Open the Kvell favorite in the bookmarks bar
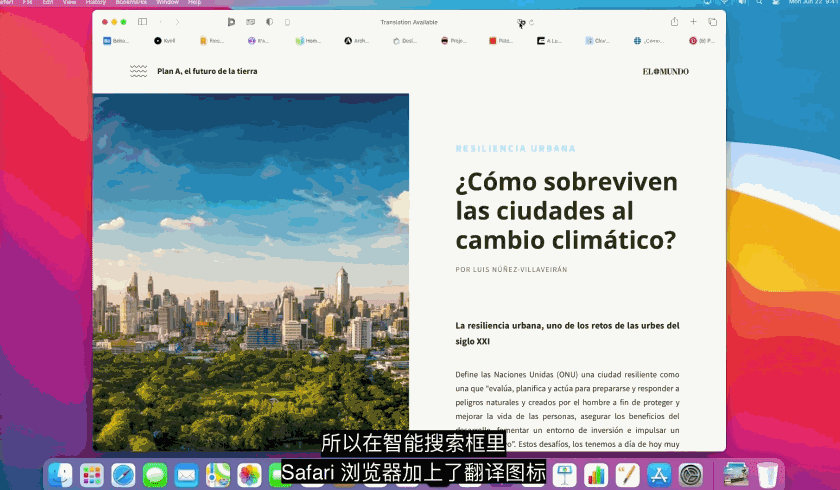The height and width of the screenshot is (490, 840). (x=164, y=41)
